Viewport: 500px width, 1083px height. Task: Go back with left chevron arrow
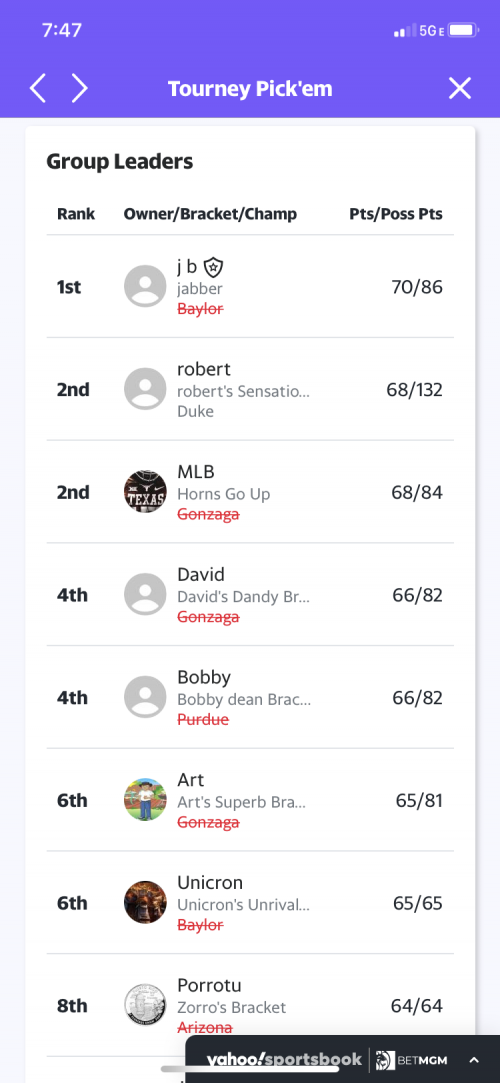tap(37, 88)
